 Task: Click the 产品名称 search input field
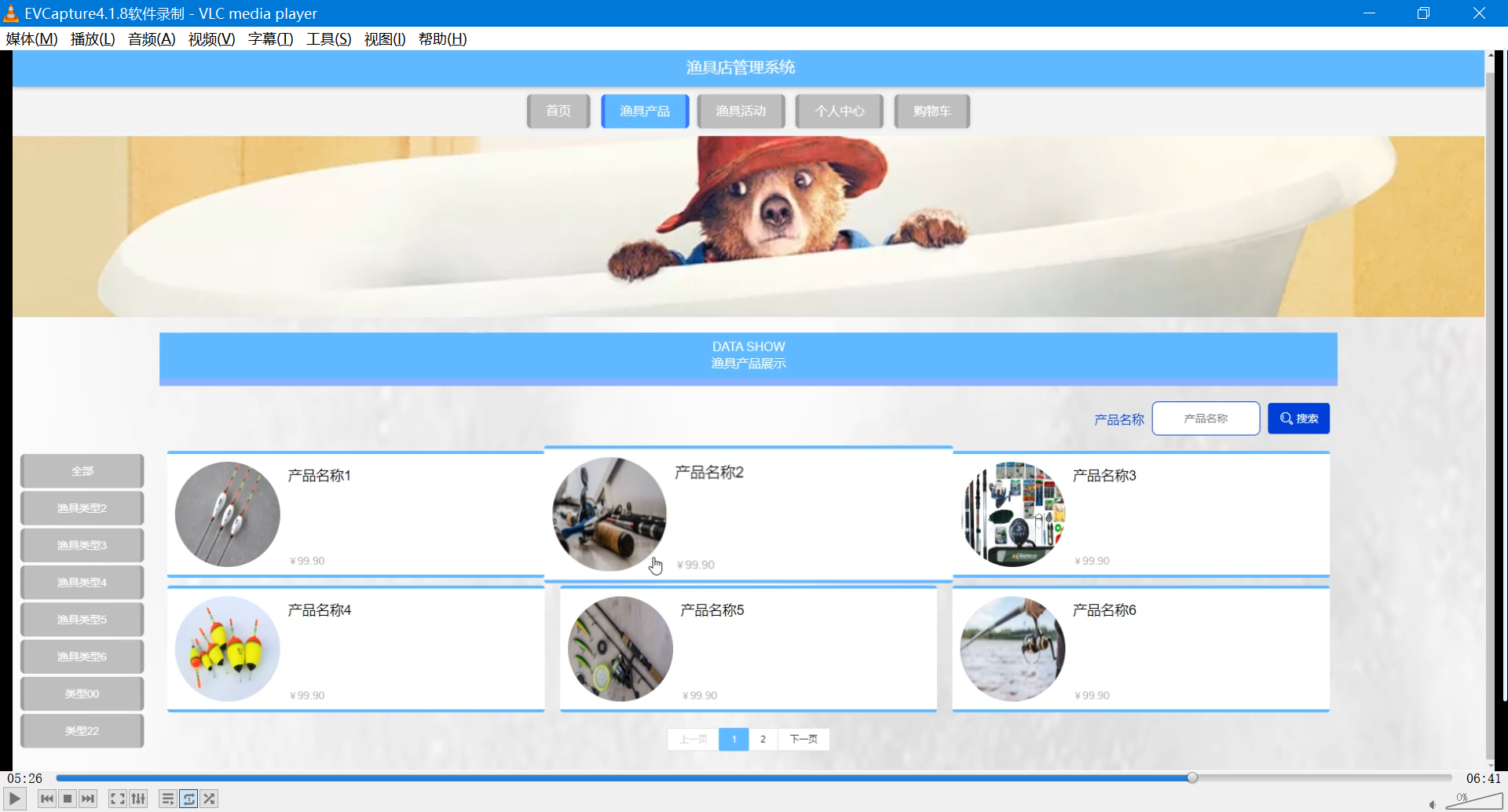[x=1206, y=419]
